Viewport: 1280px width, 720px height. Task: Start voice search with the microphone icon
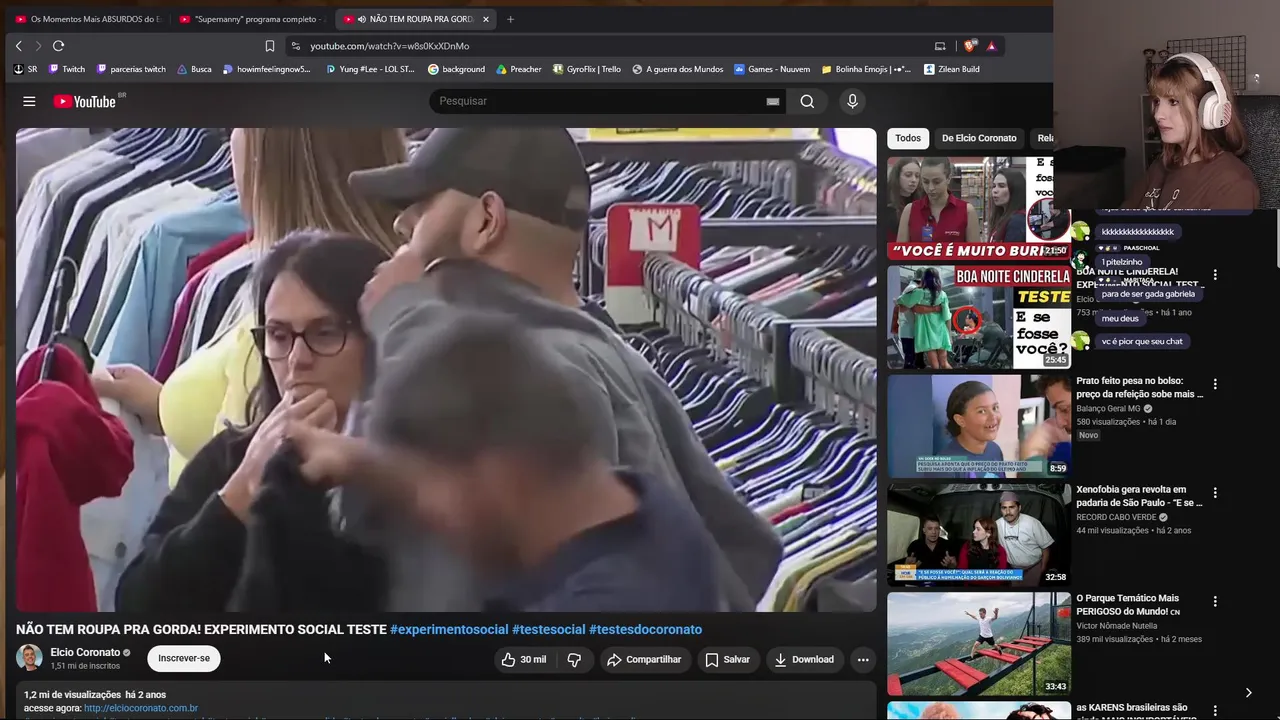(852, 101)
